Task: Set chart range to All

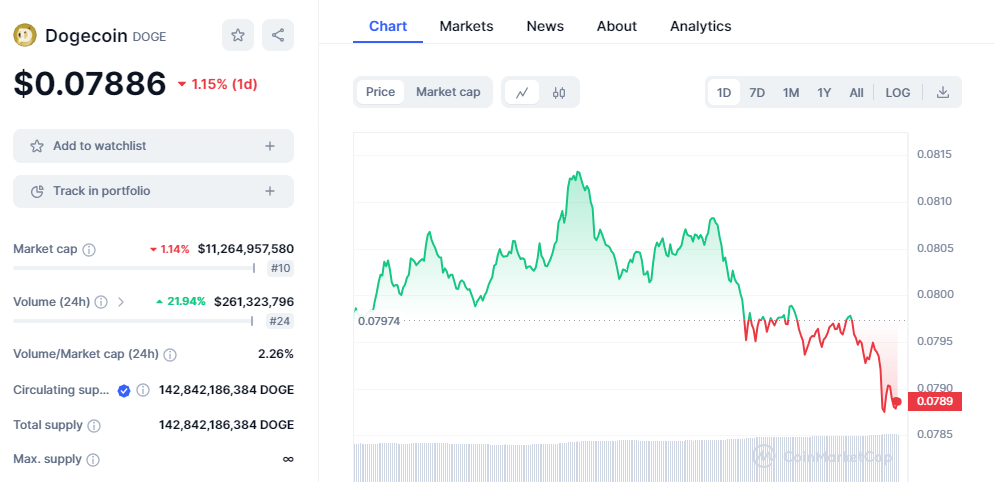Action: pos(857,93)
